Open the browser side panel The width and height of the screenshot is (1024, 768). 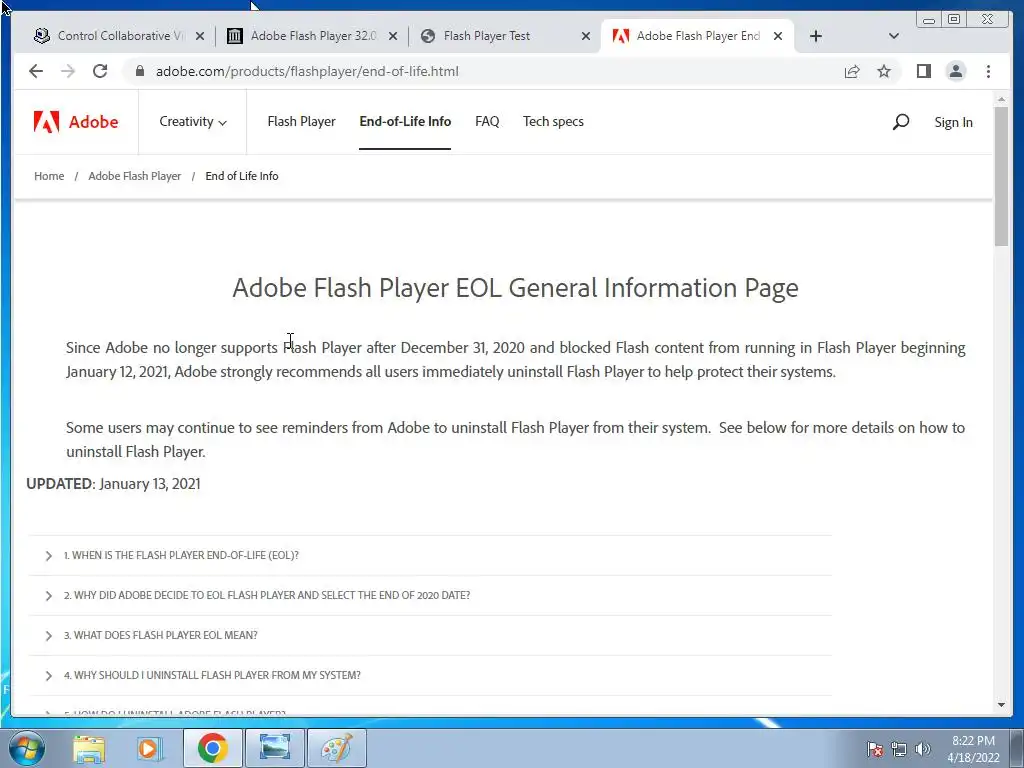coord(923,71)
